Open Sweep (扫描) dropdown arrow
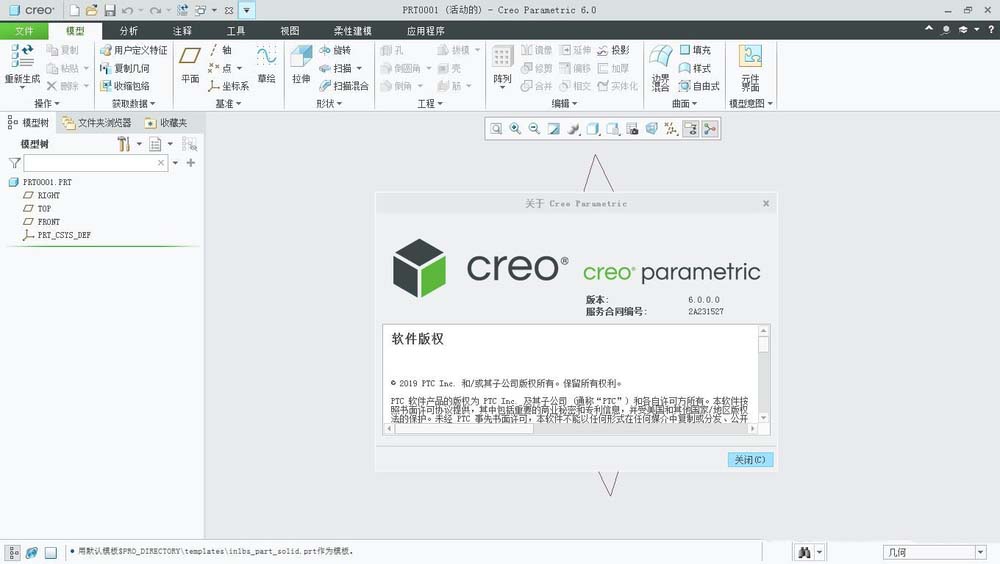1000x564 pixels. tap(359, 68)
